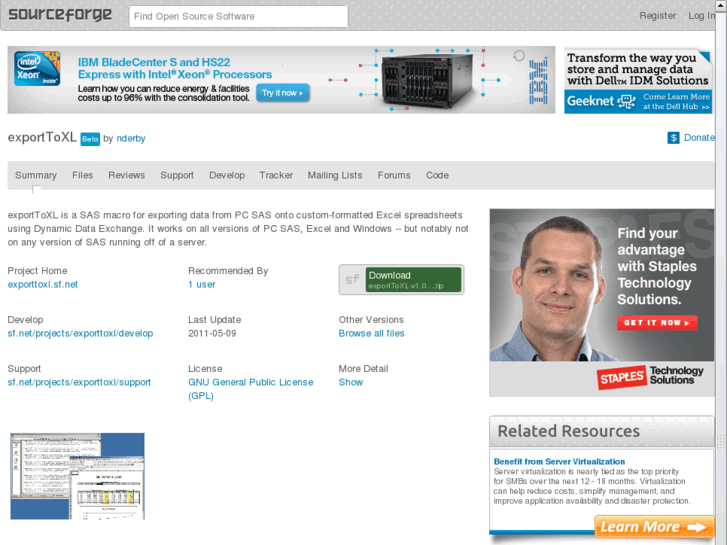Click GET IT NOW in Staples ad
Image resolution: width=727 pixels, height=545 pixels.
(657, 323)
